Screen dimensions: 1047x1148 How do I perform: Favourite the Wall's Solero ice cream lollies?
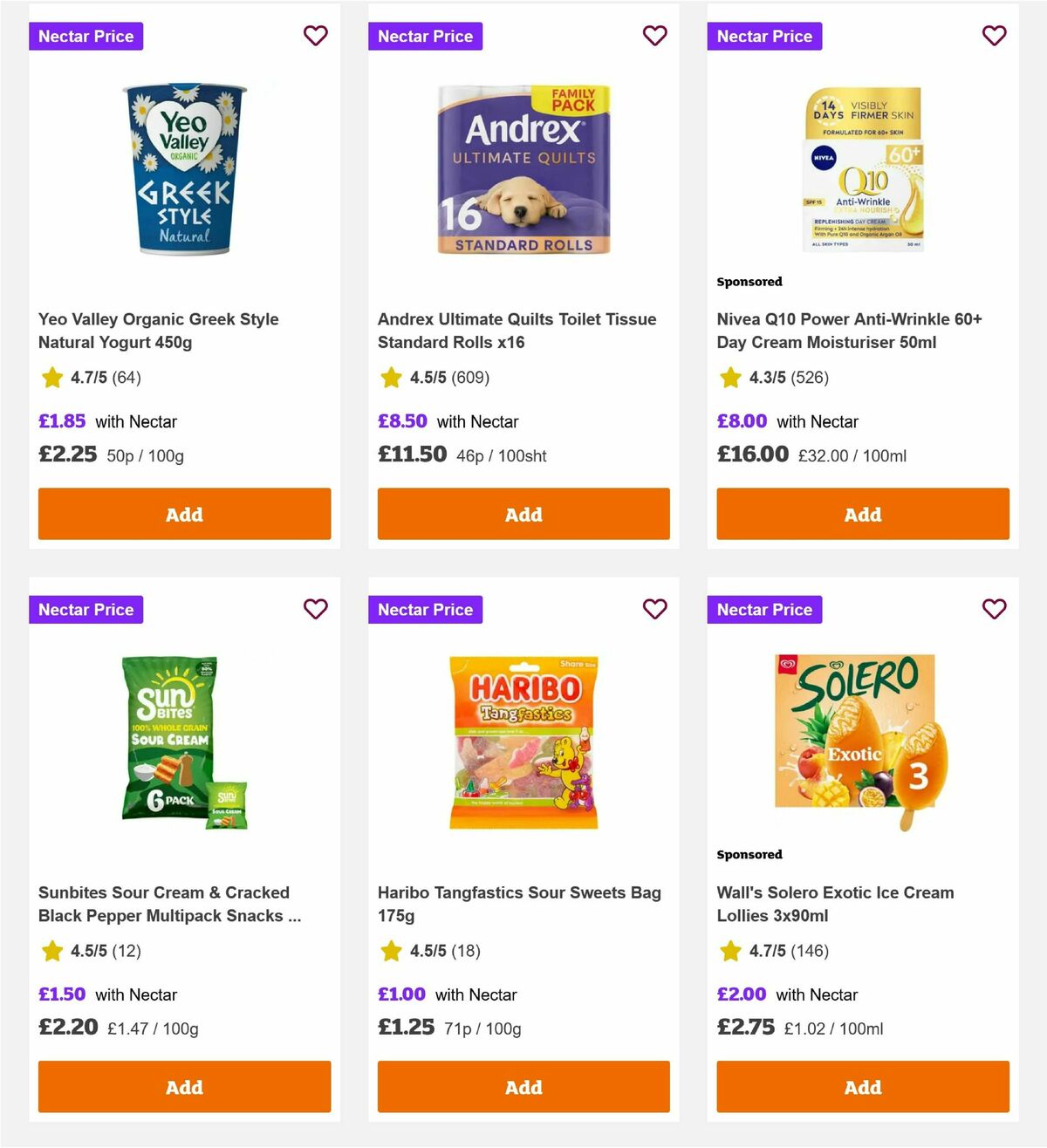[x=994, y=609]
